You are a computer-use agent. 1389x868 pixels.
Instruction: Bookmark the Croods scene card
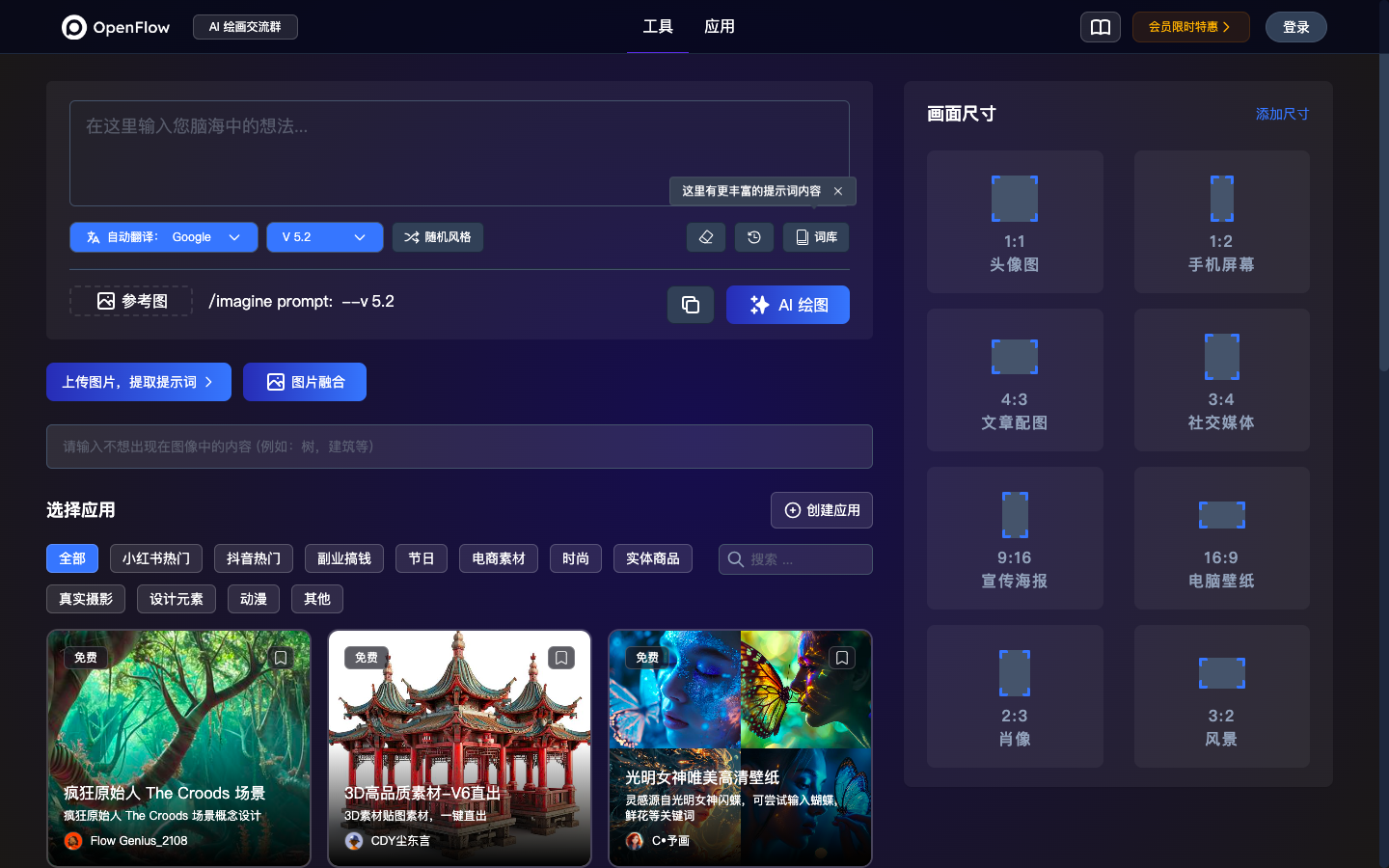[x=281, y=658]
